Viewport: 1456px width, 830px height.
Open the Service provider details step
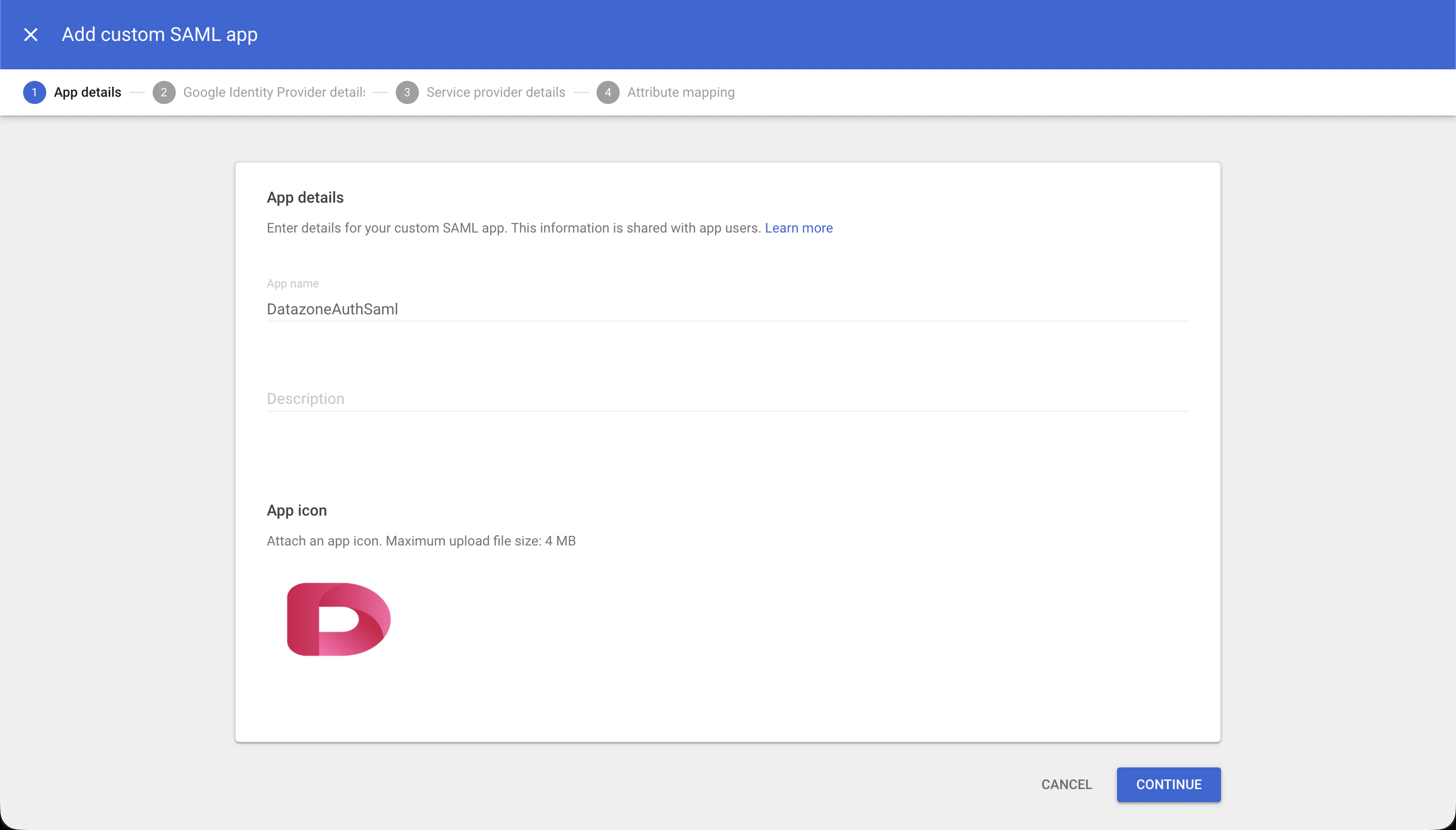click(495, 92)
